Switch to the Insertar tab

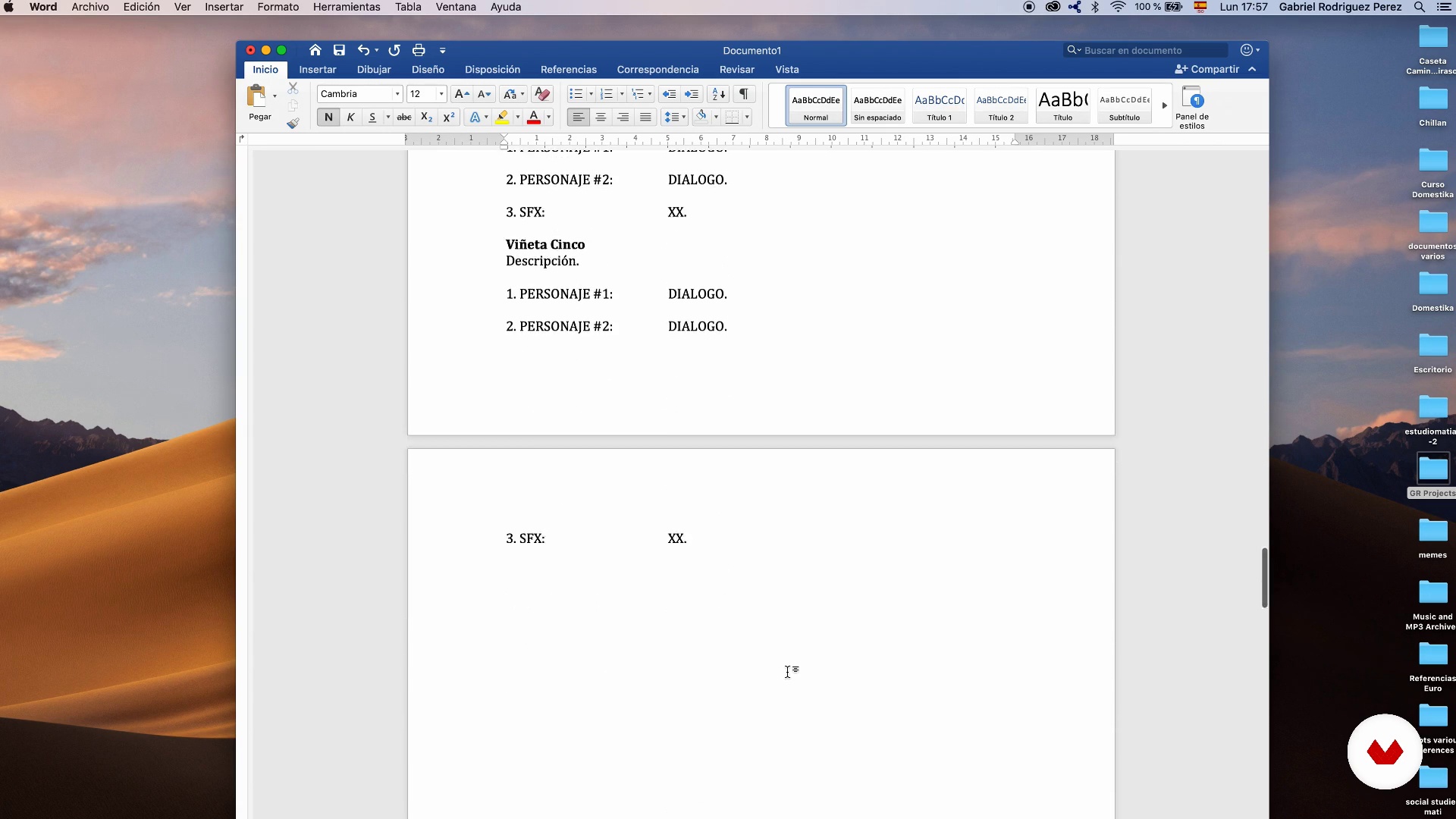point(318,69)
